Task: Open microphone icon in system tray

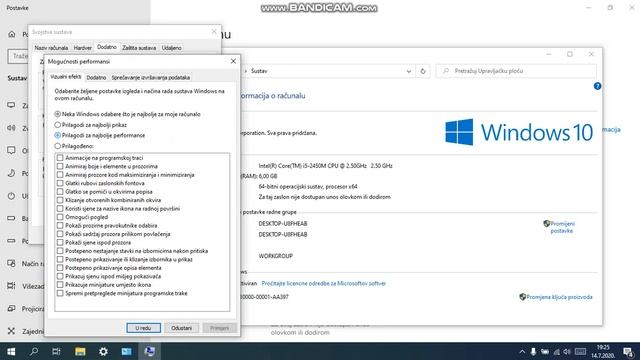Action: point(533,351)
